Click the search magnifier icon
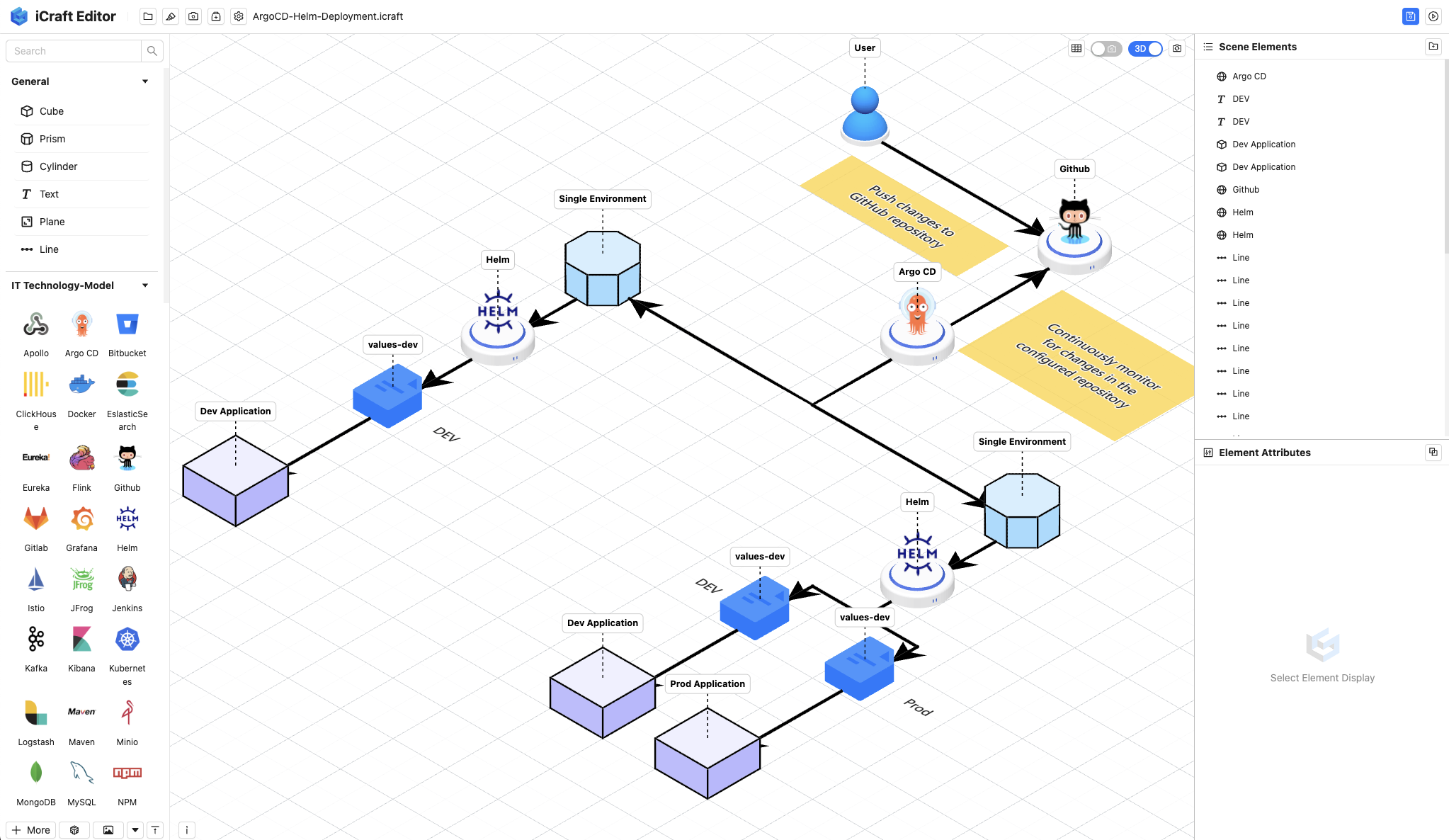Screen dimensions: 1449x840 point(152,51)
